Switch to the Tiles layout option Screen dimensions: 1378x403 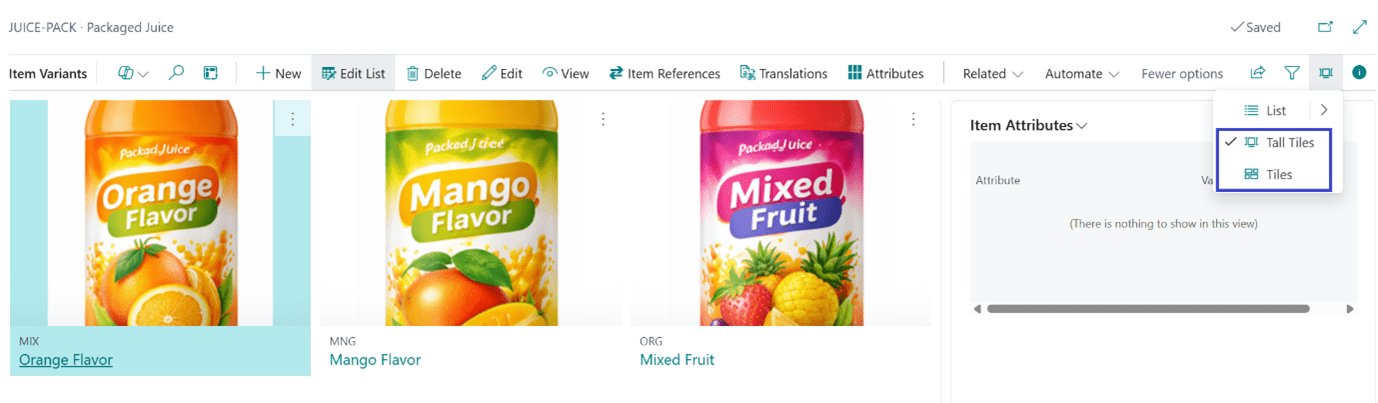(x=1278, y=175)
